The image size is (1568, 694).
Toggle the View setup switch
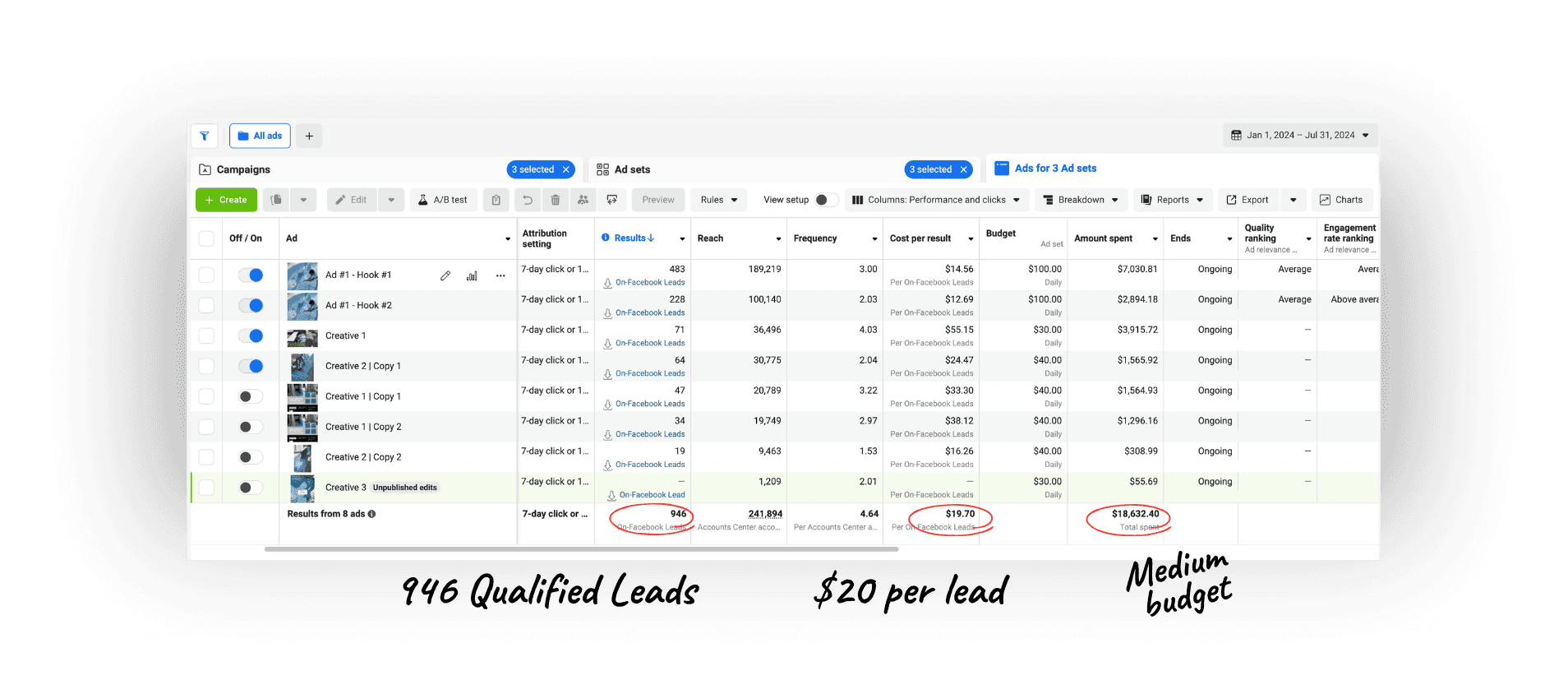tap(826, 200)
